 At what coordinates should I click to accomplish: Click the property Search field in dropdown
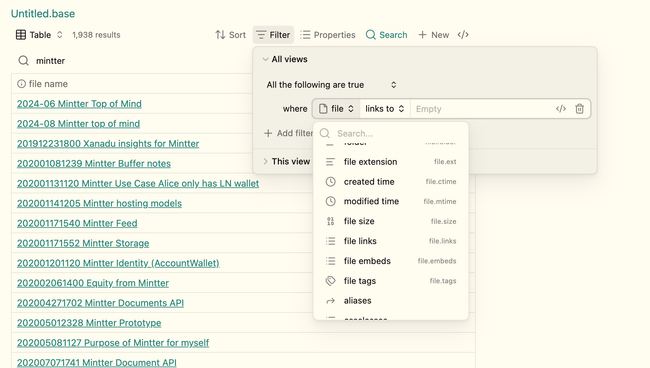390,133
